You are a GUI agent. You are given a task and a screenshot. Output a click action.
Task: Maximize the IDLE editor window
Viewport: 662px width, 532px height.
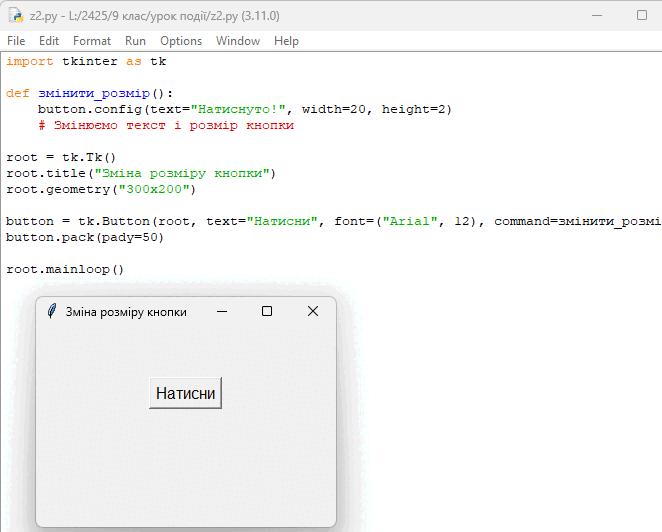coord(642,16)
